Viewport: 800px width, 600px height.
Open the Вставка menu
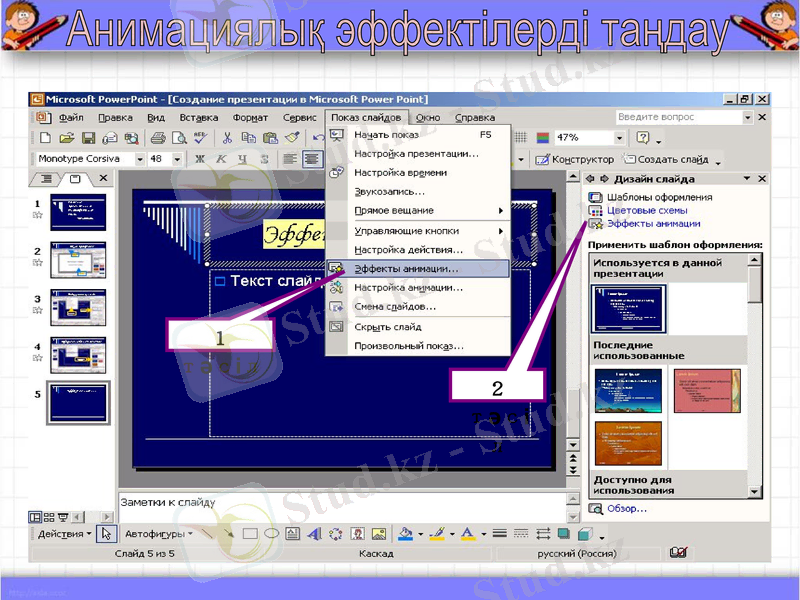(198, 116)
